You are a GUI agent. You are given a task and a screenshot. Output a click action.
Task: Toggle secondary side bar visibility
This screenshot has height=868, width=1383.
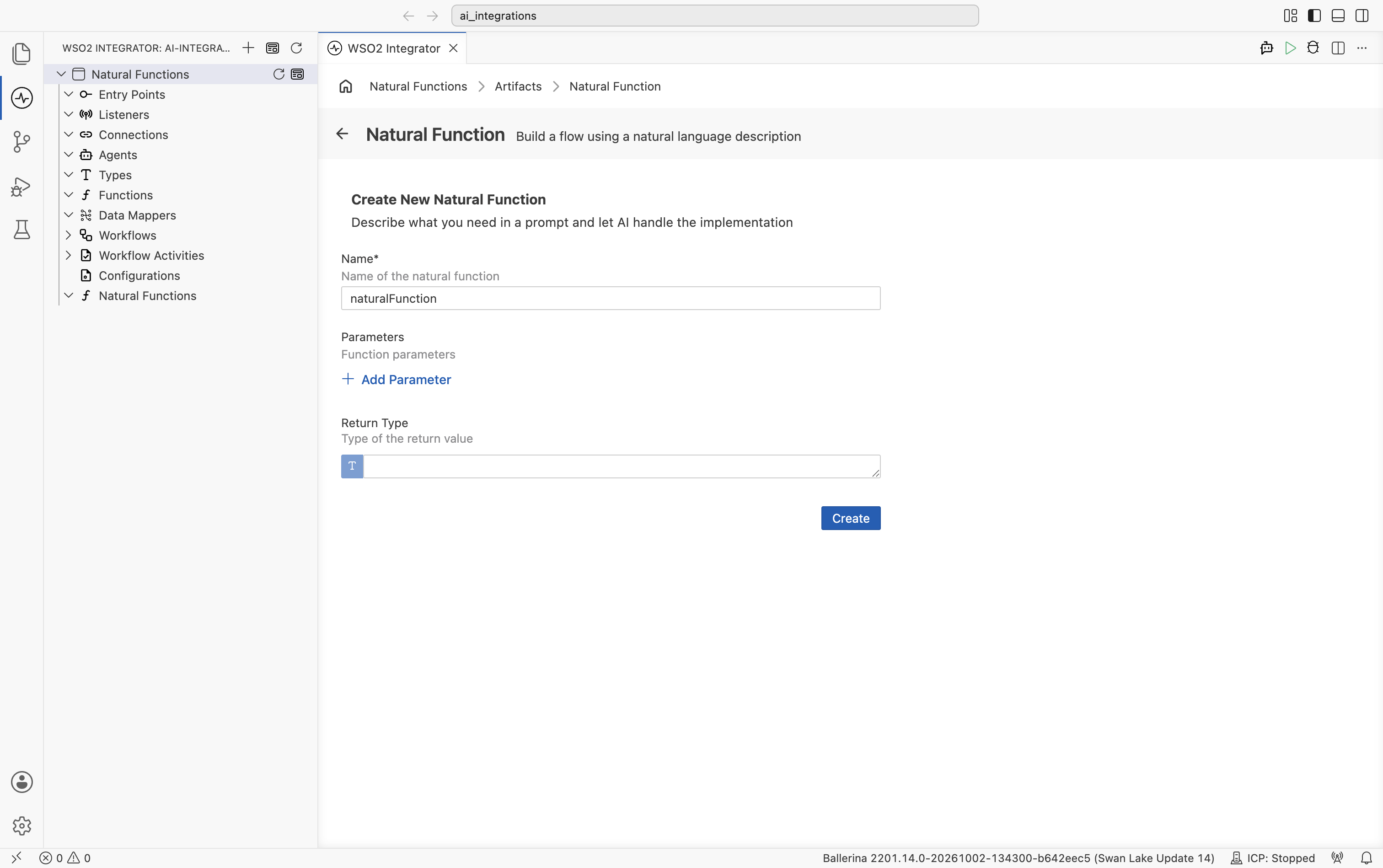(x=1362, y=16)
